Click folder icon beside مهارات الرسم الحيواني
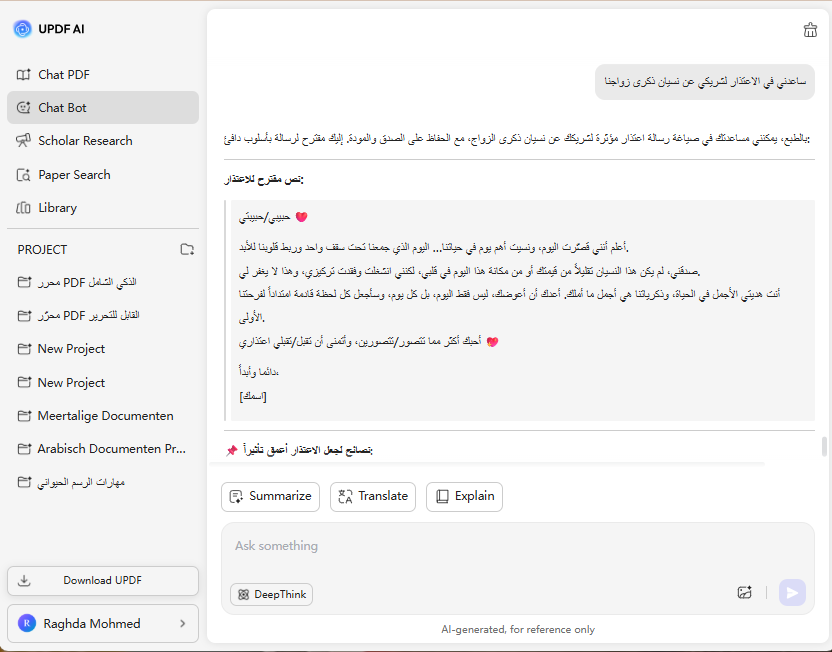The height and width of the screenshot is (652, 832). pos(24,482)
